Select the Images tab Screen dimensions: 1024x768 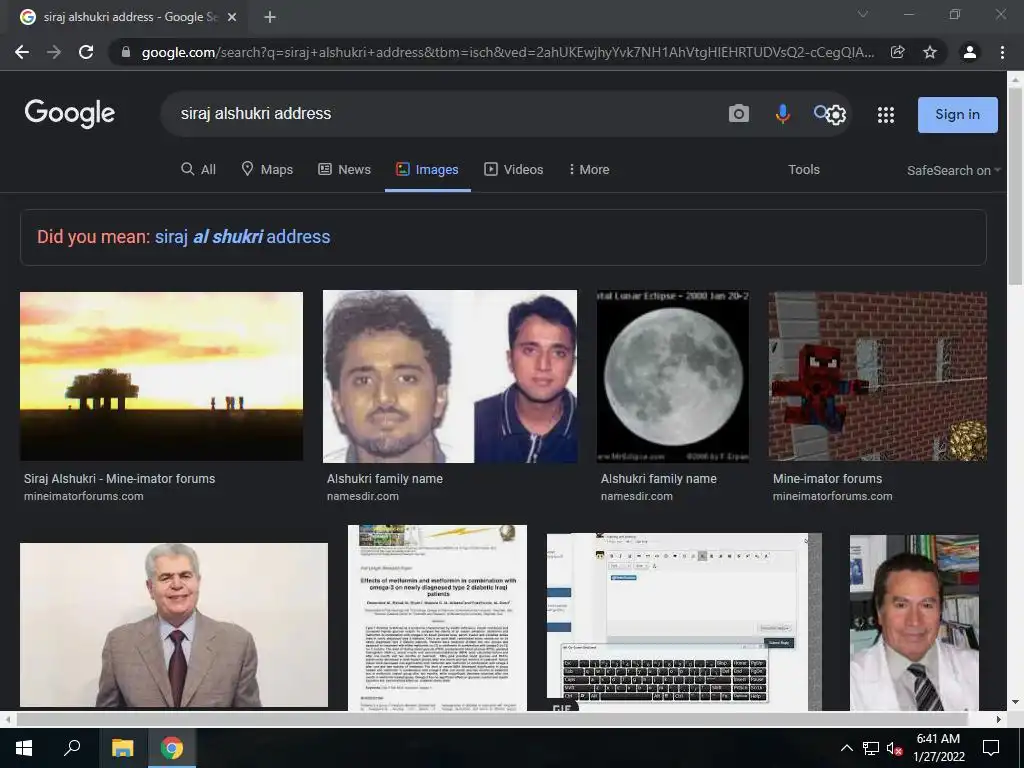click(x=427, y=169)
